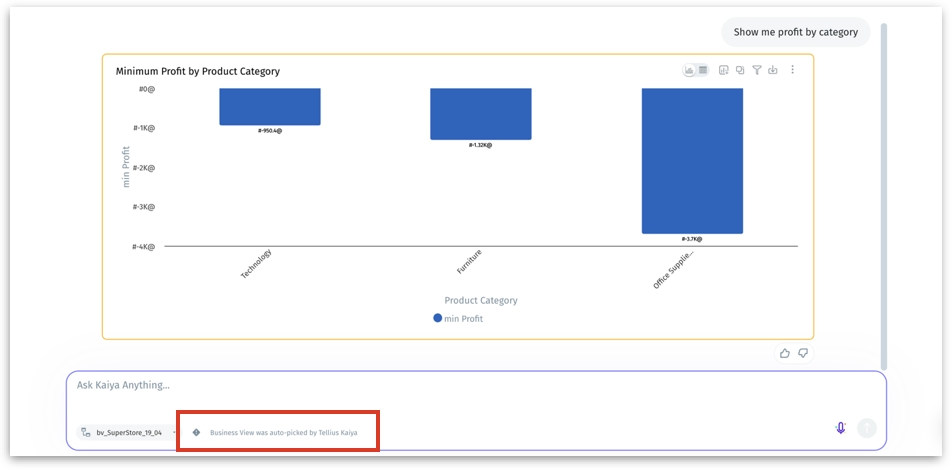Open the filter funnel icon

pos(757,70)
